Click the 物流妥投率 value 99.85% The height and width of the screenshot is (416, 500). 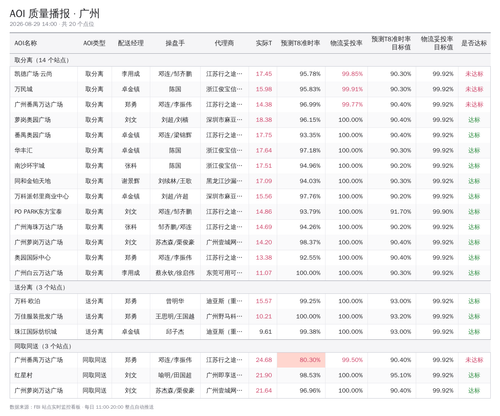(352, 74)
